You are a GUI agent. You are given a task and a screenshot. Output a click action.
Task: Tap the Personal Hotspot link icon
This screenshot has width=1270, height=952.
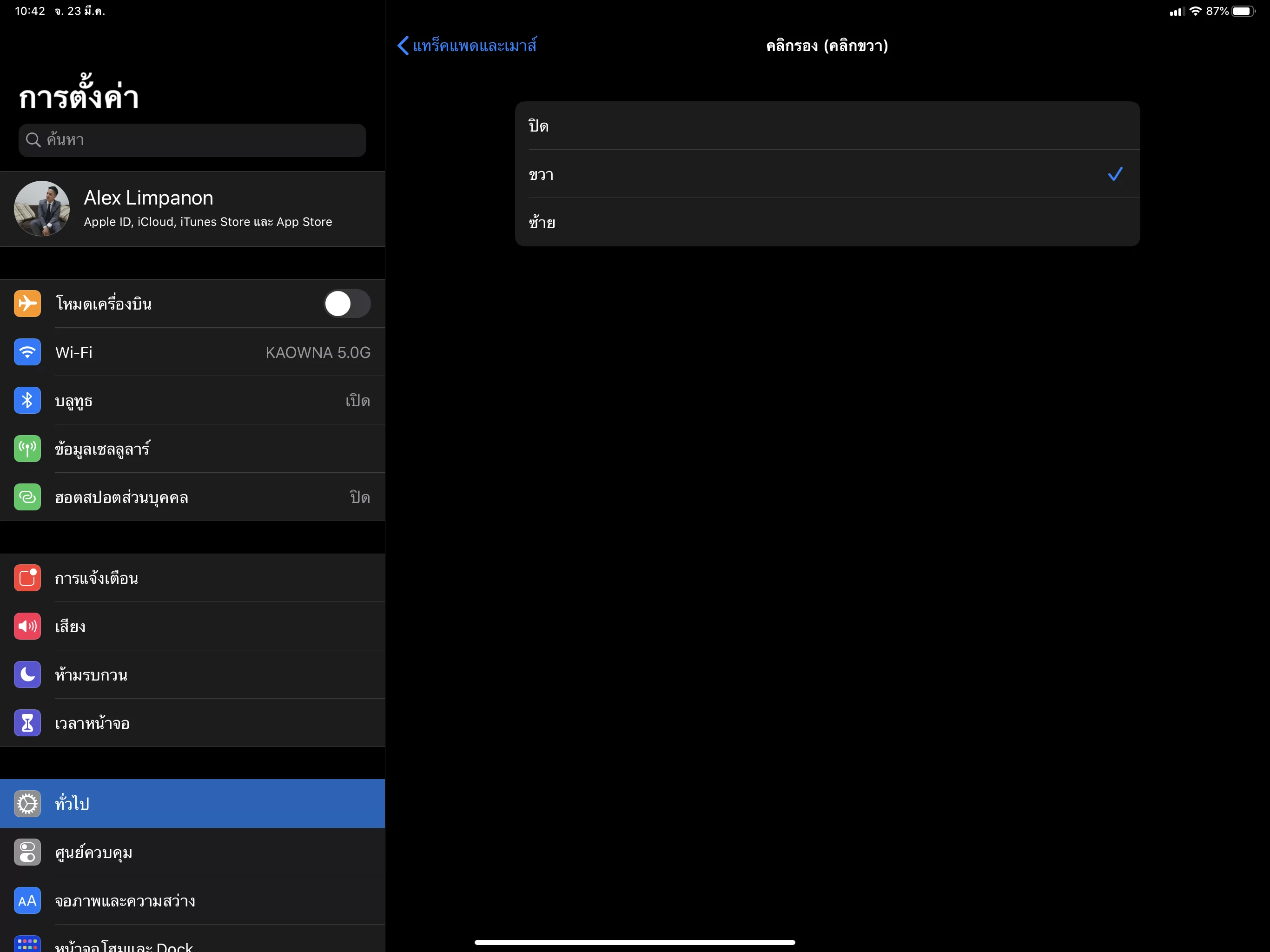click(27, 496)
